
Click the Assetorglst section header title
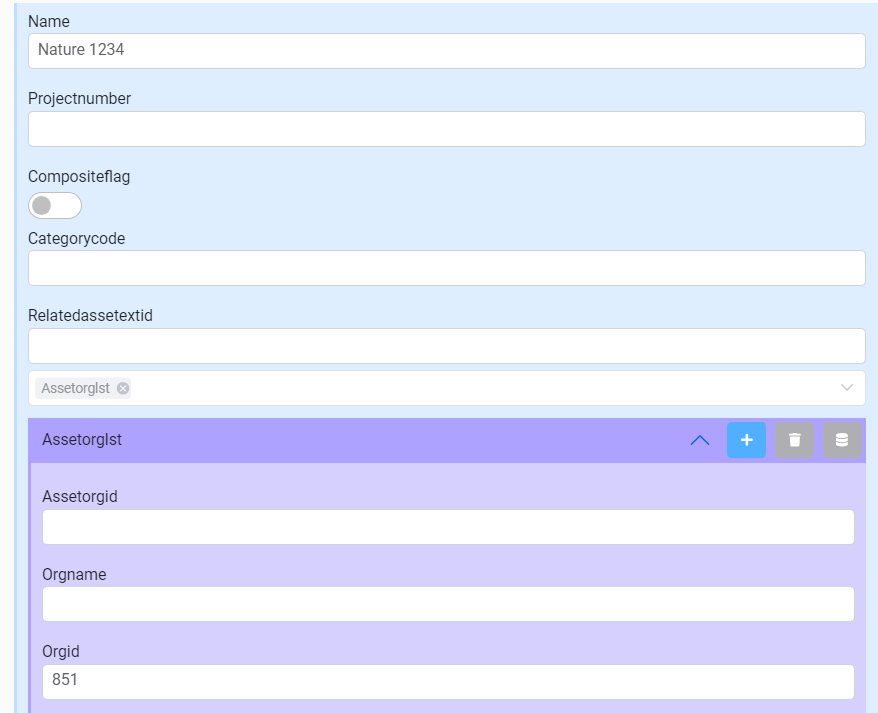pyautogui.click(x=82, y=439)
